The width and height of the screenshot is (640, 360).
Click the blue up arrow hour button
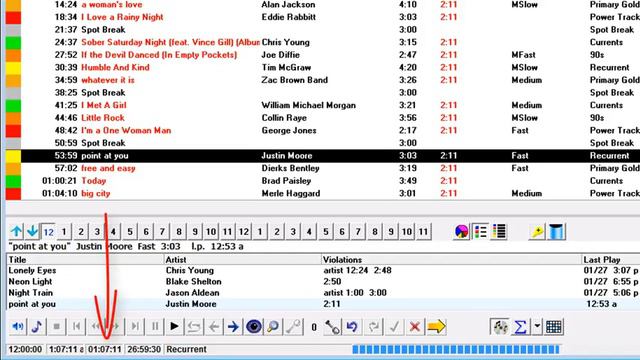16,232
